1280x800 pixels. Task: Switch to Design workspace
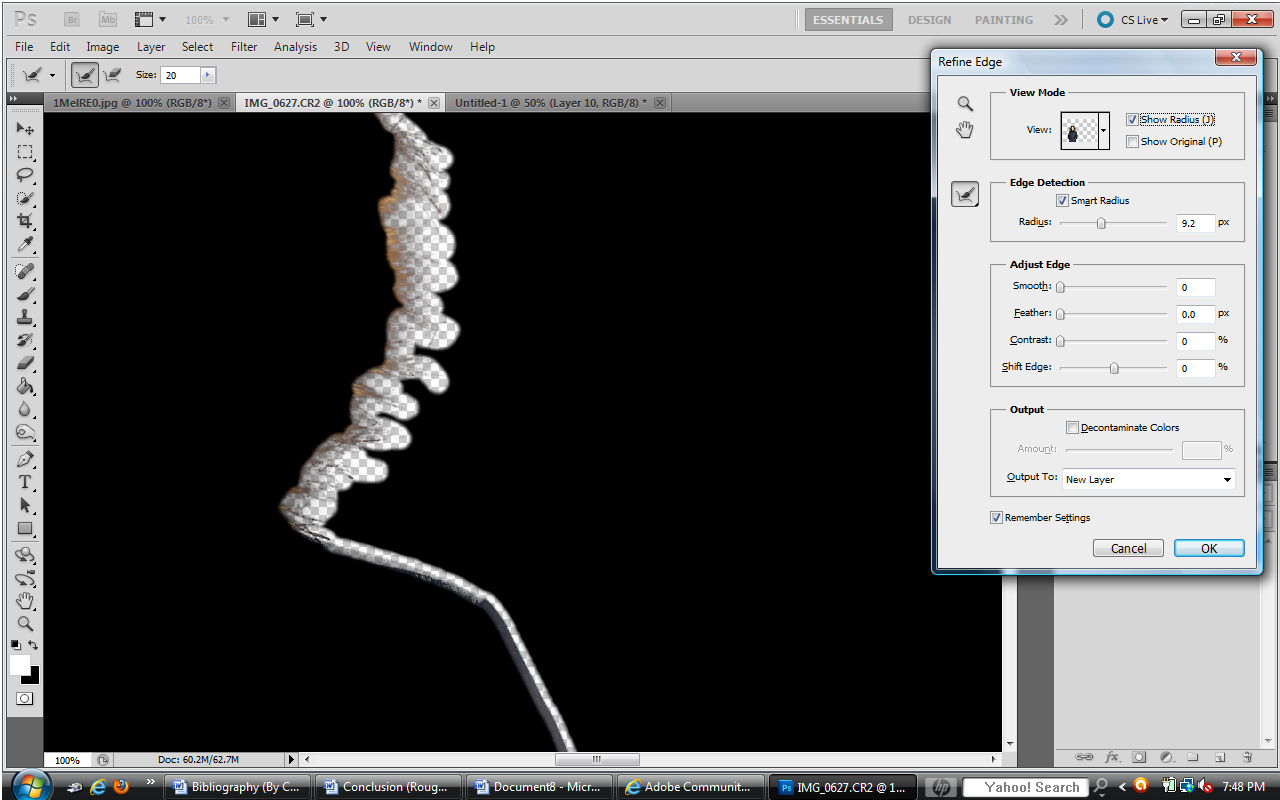[929, 19]
